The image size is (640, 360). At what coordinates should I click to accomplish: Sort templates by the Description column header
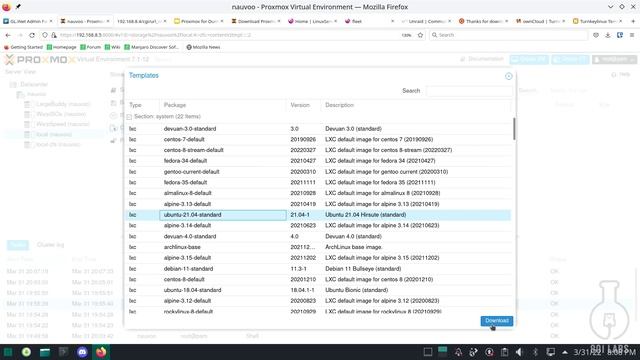click(416, 105)
